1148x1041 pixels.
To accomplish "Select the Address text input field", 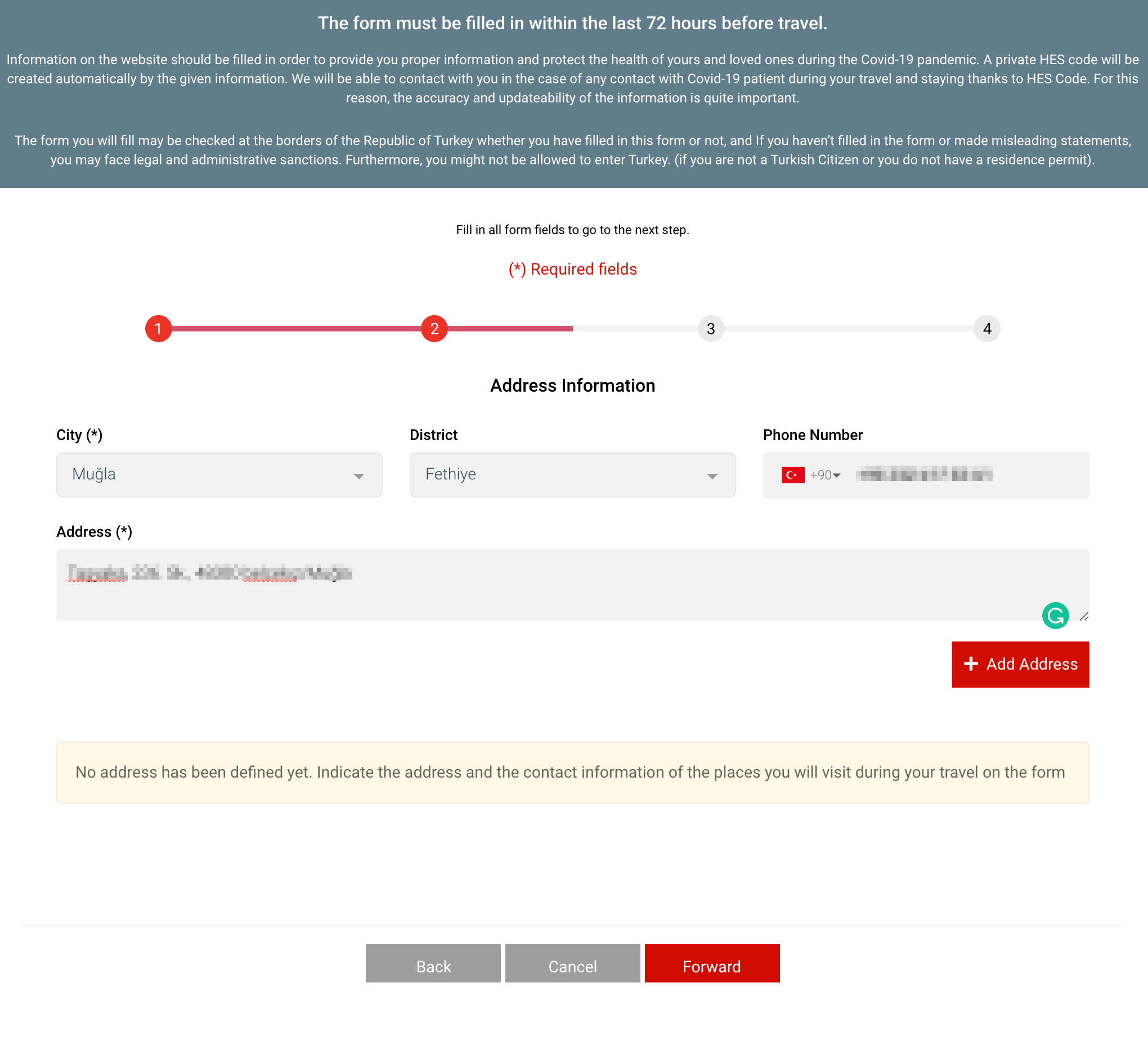I will tap(573, 584).
